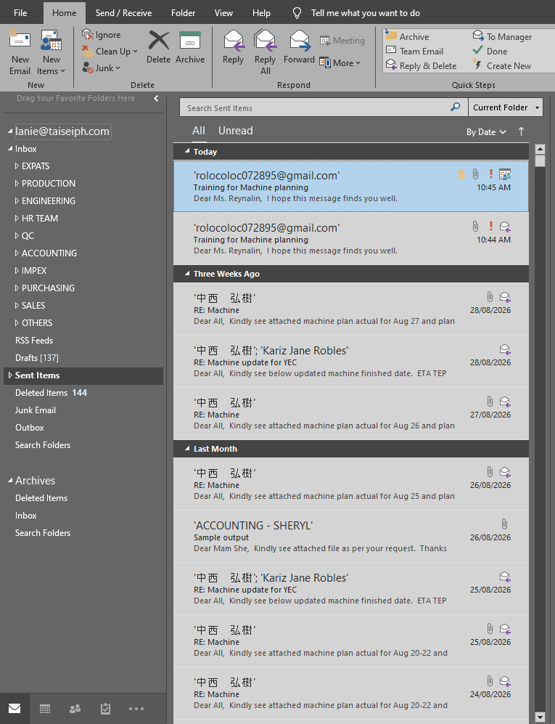555x724 pixels.
Task: Open the Junk Email folder
Action: pos(35,410)
